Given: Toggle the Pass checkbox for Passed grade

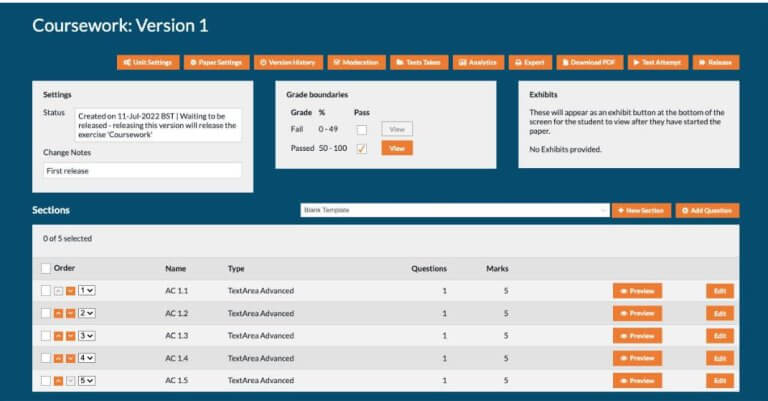Looking at the screenshot, I should point(362,148).
